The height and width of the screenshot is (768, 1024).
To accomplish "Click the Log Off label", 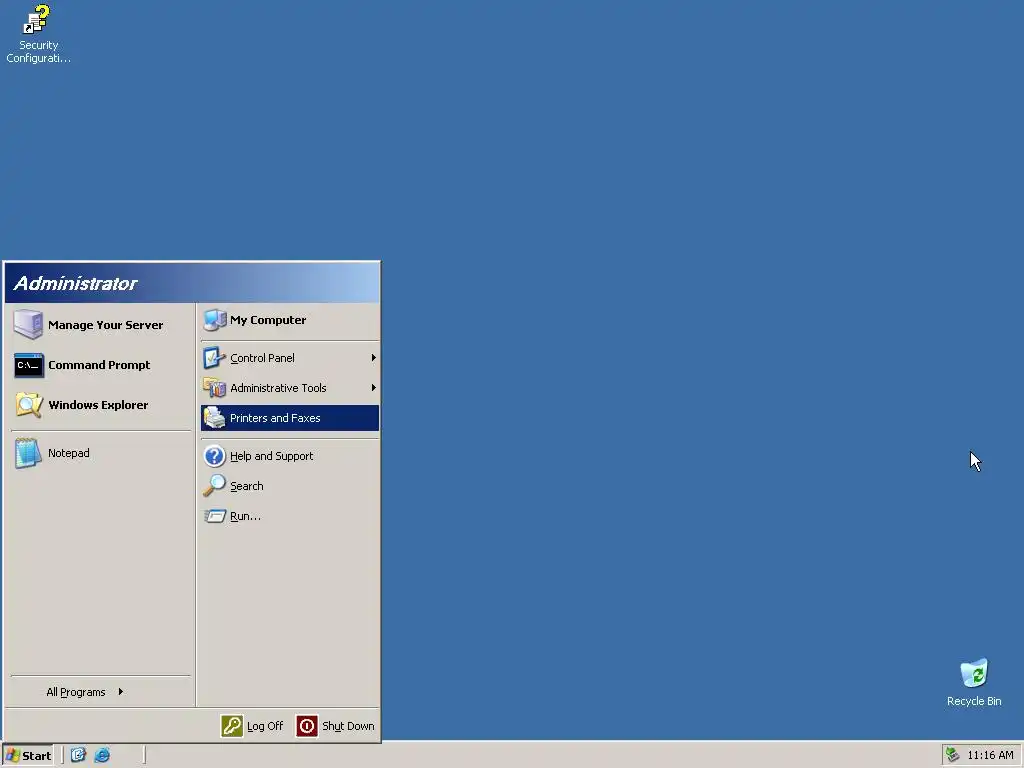I will click(265, 726).
